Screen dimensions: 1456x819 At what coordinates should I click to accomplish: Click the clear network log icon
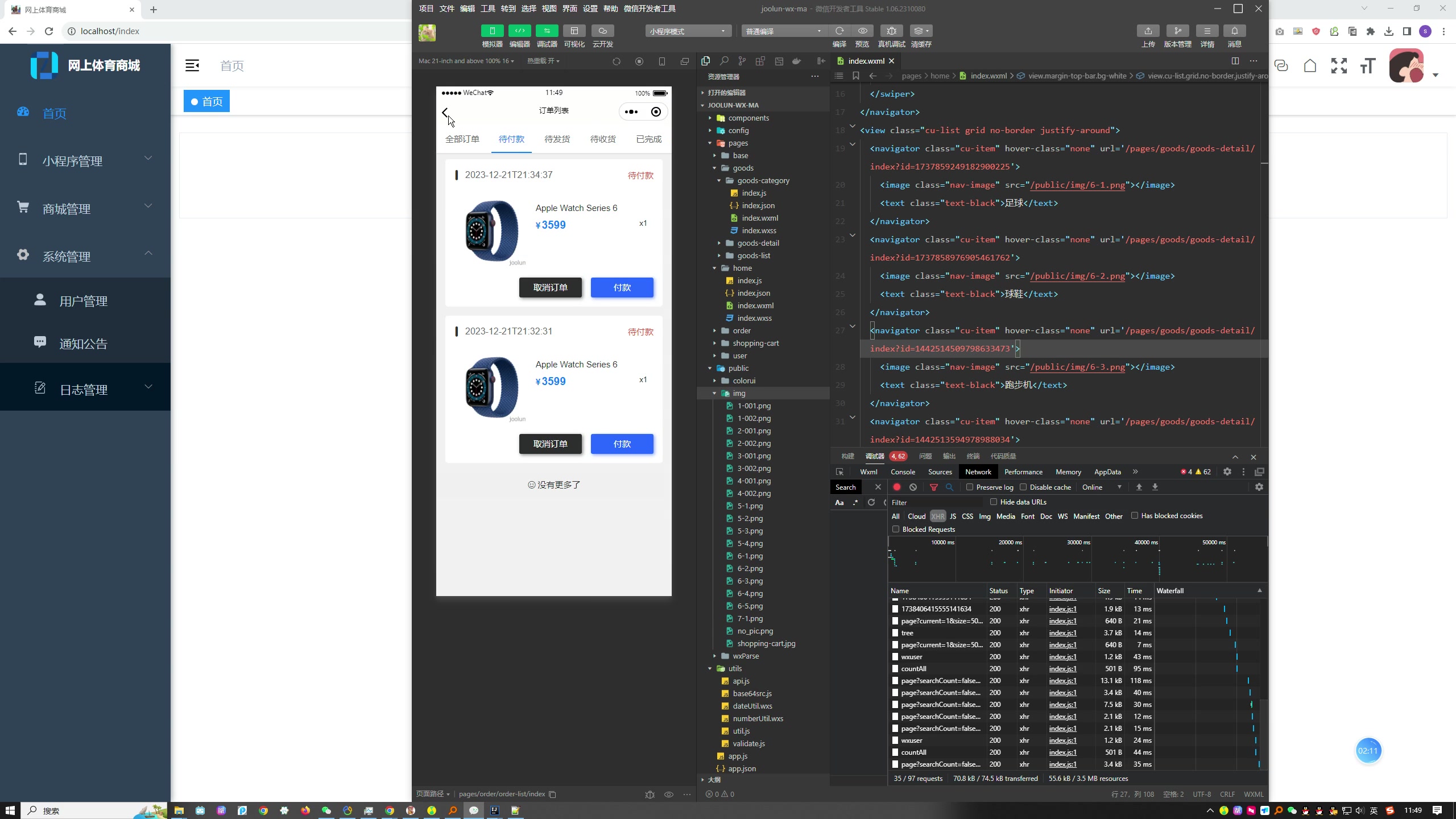point(913,487)
